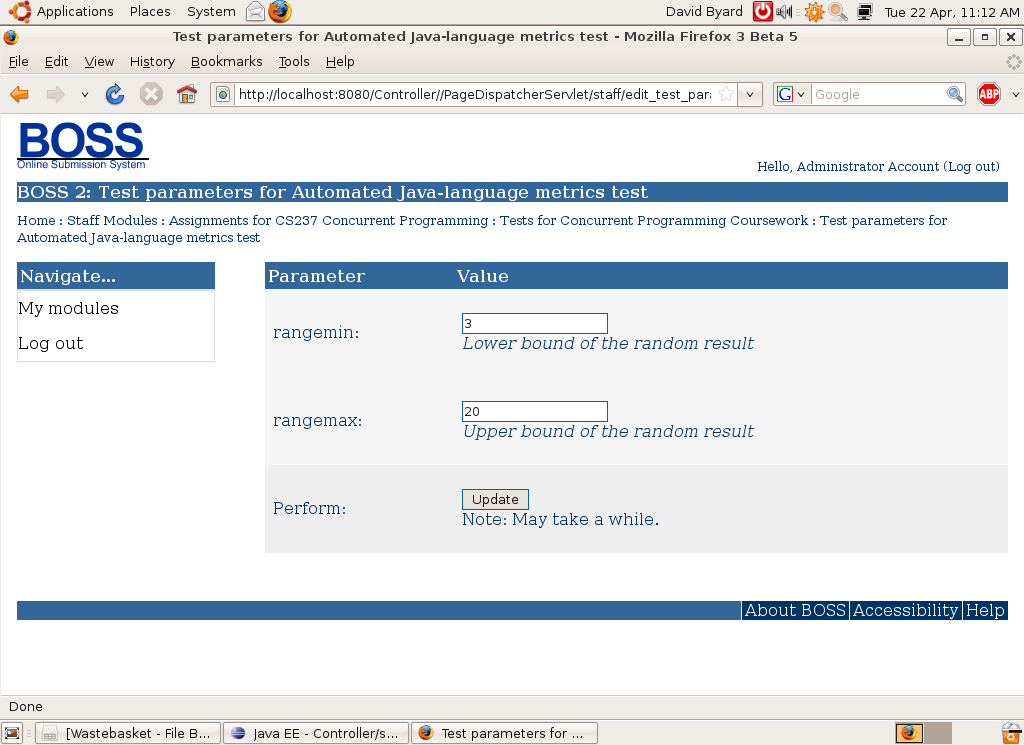The height and width of the screenshot is (745, 1024).
Task: Click the volume speaker icon in the system tray
Action: [785, 12]
